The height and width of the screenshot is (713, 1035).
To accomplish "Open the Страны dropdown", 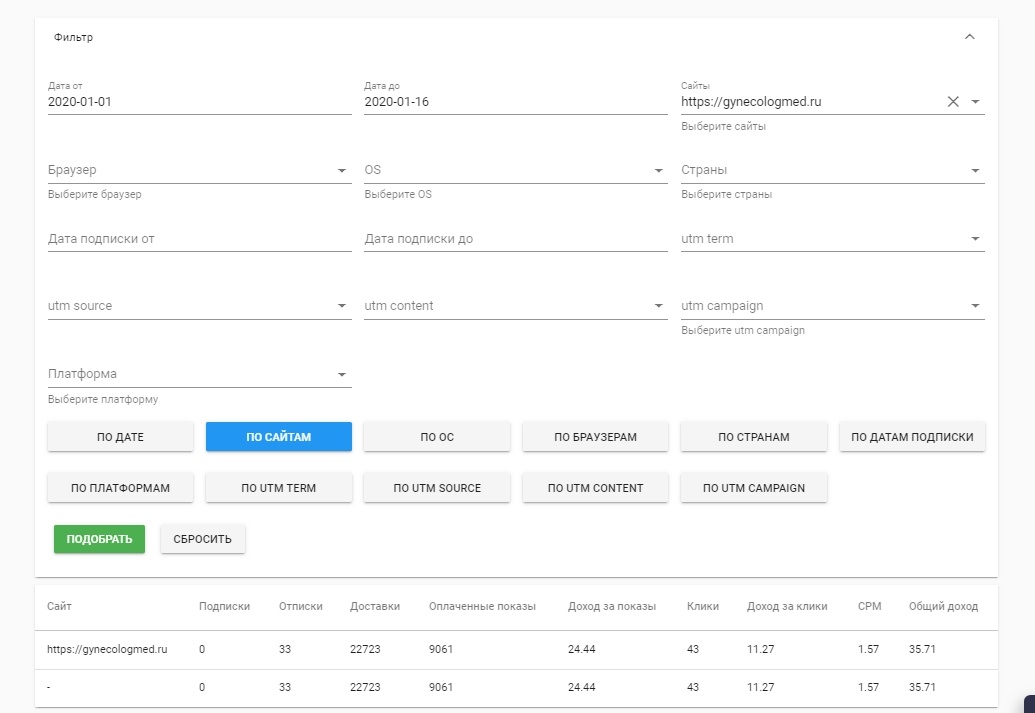I will click(x=832, y=170).
